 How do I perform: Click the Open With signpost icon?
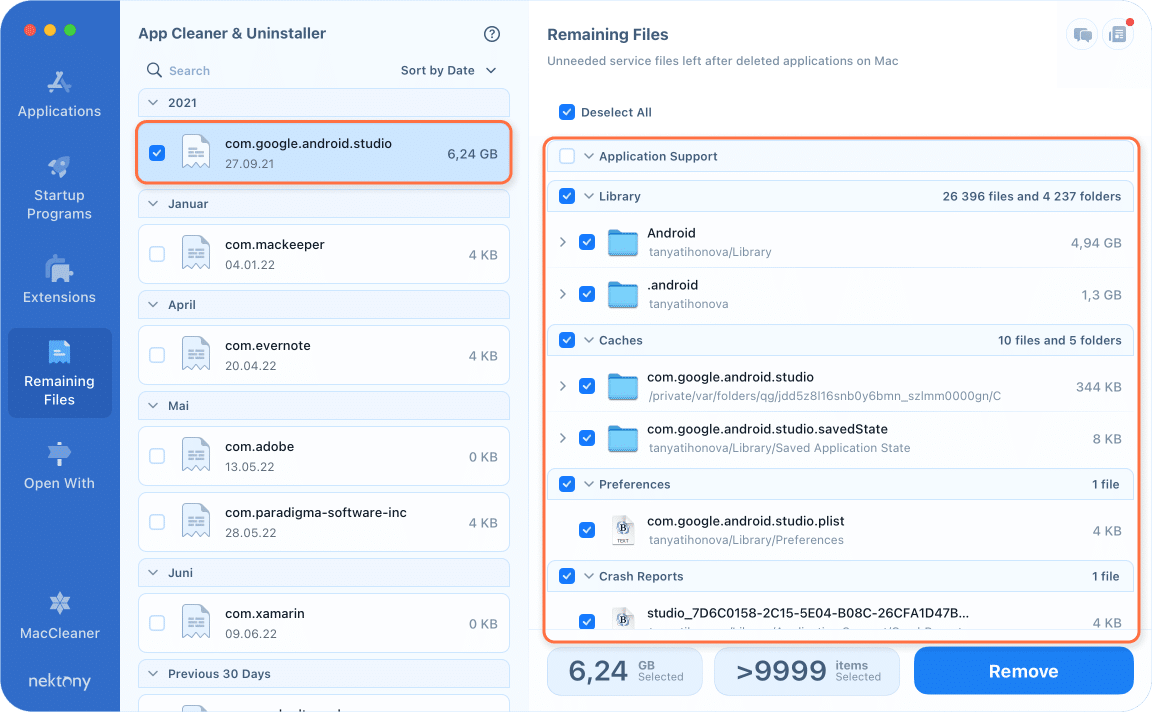click(59, 454)
